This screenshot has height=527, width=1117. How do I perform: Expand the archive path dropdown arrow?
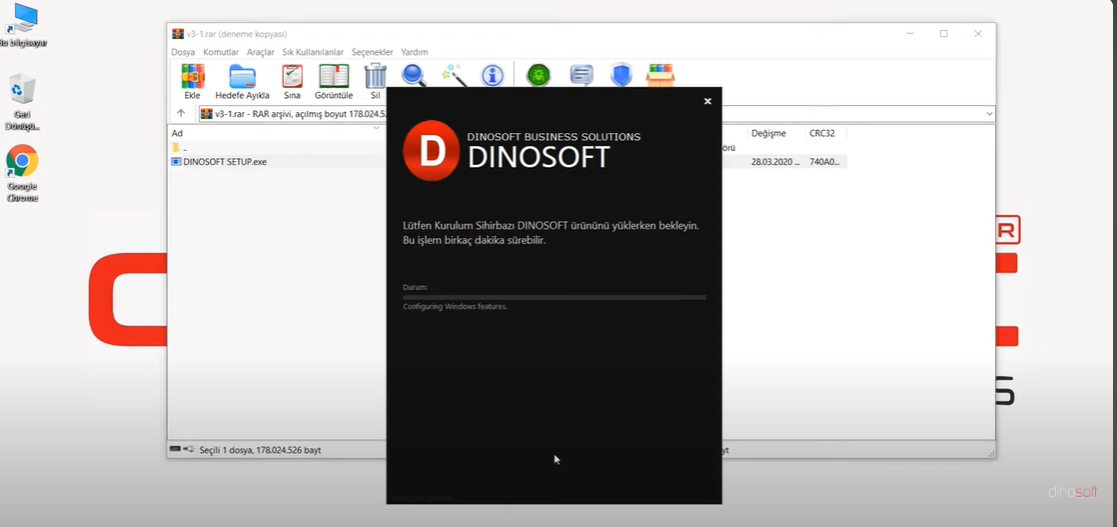(x=989, y=114)
